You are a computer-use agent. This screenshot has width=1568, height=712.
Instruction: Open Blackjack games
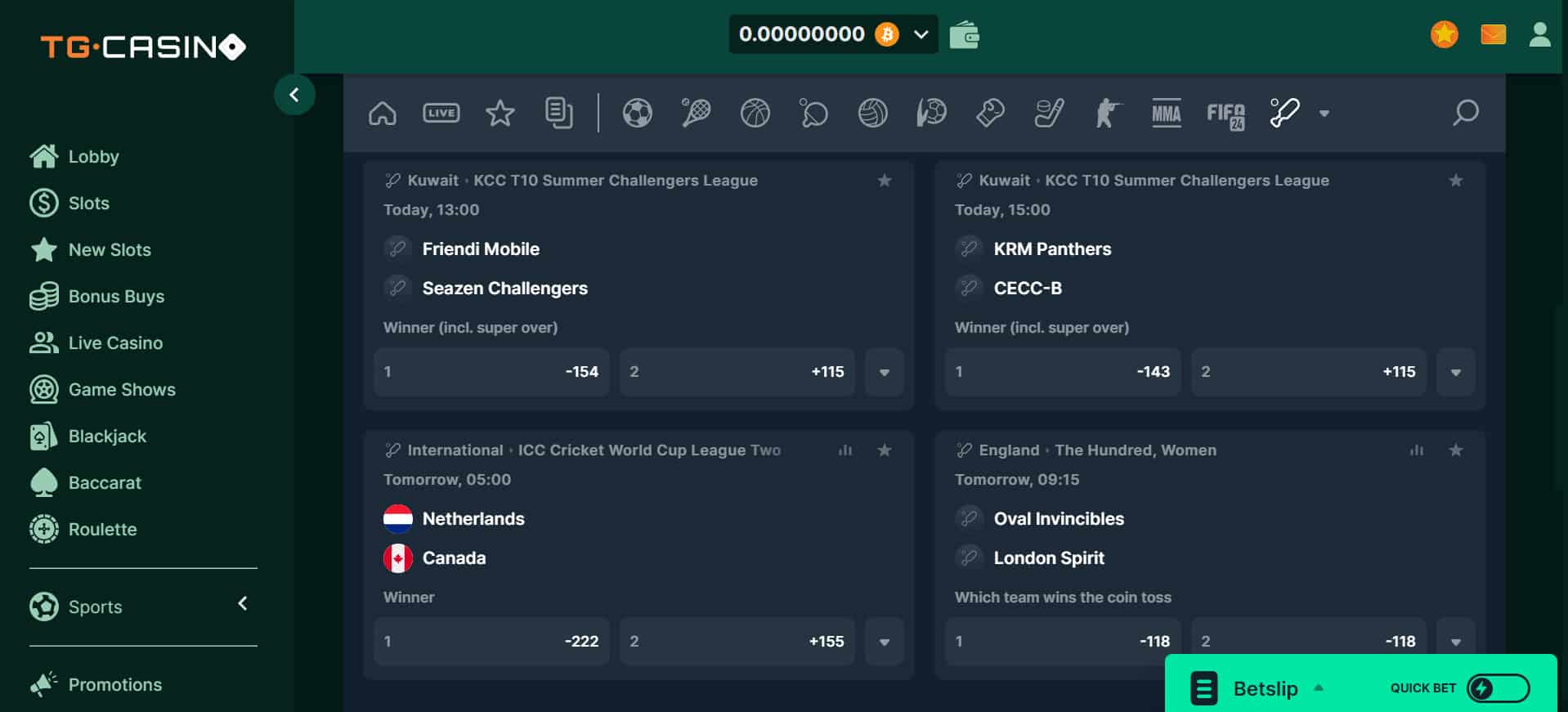coord(88,436)
